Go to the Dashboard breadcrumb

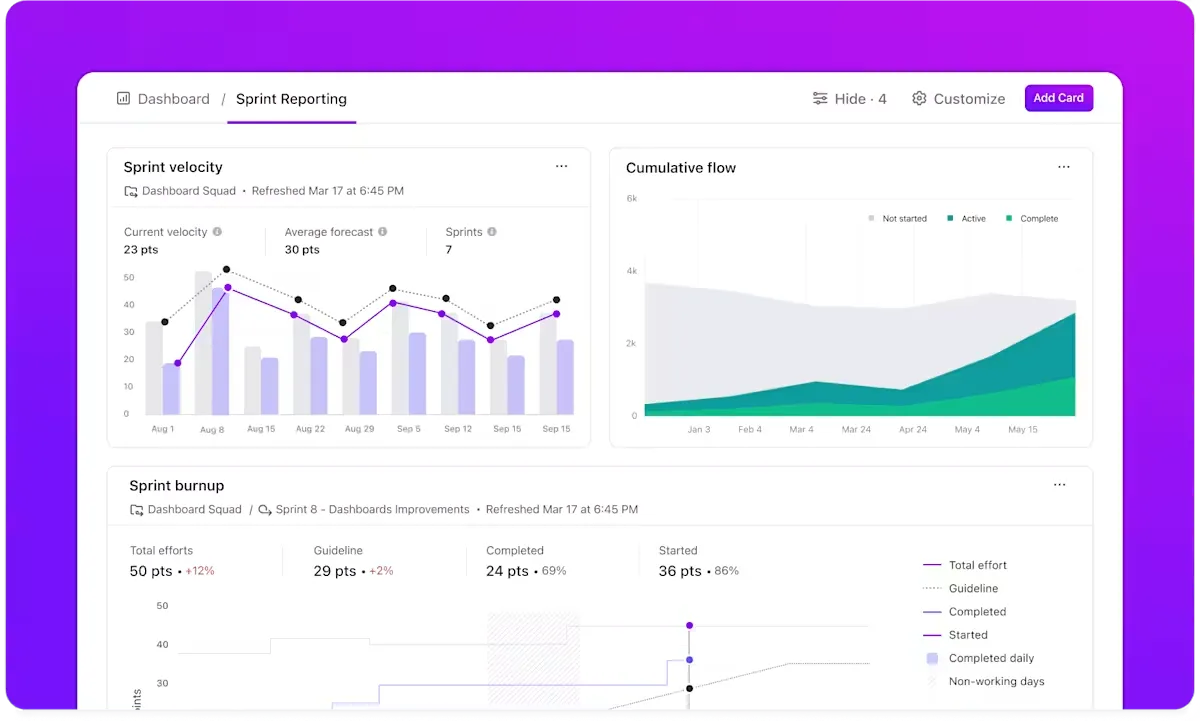[x=174, y=99]
